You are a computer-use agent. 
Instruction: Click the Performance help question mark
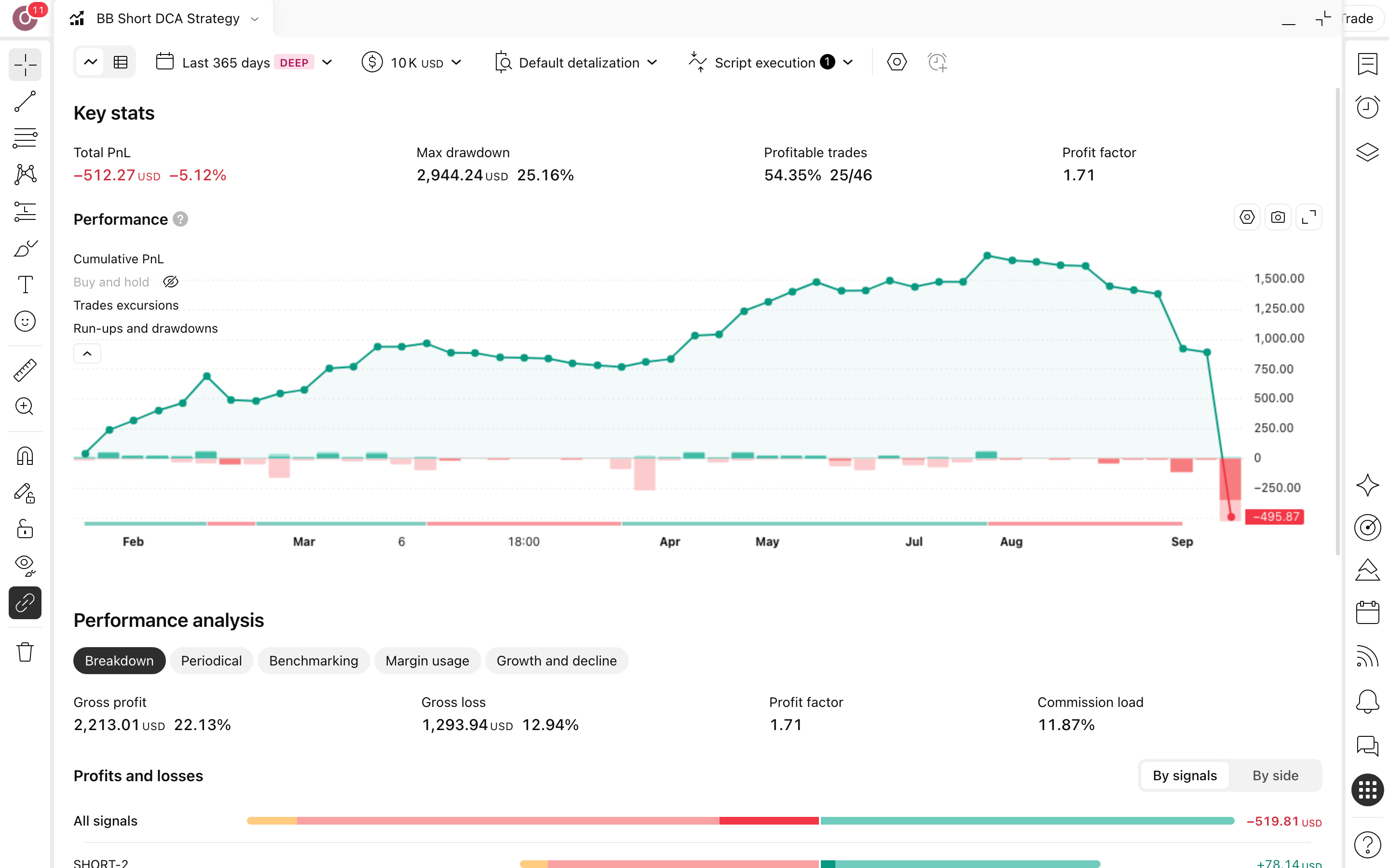[180, 219]
